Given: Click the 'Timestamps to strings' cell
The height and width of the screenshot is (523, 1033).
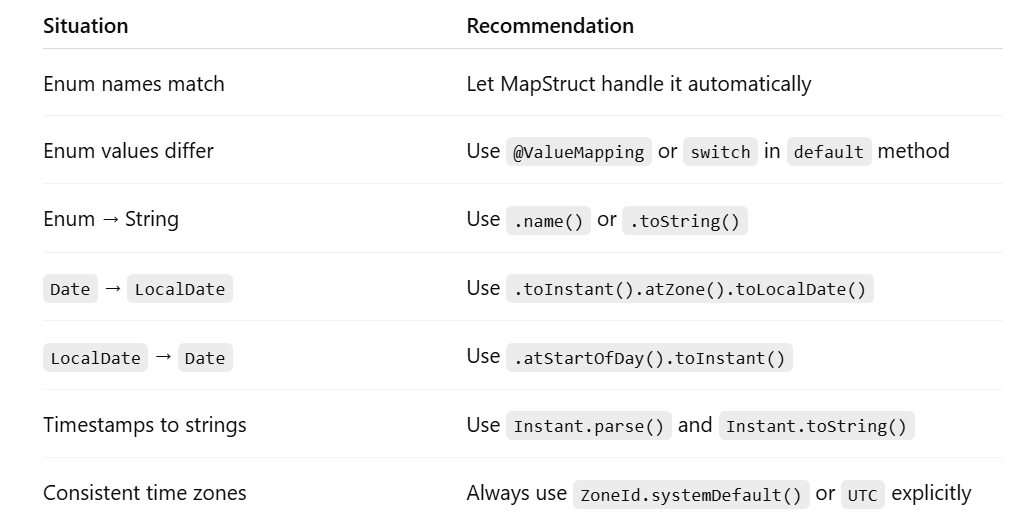Looking at the screenshot, I should click(145, 425).
